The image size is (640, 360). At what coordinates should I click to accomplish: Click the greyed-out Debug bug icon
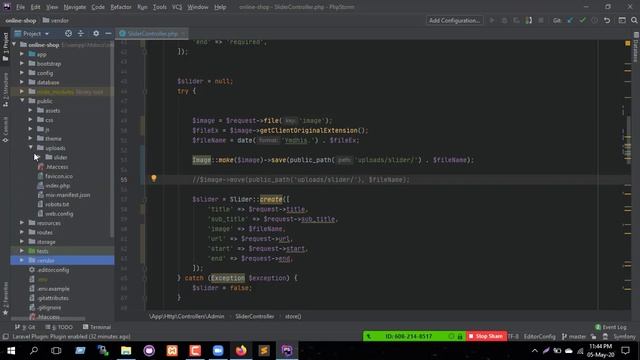tap(504, 20)
